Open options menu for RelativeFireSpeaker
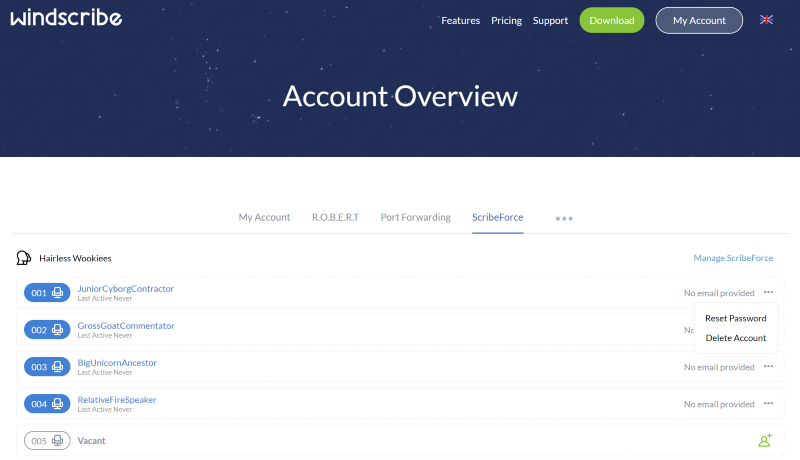Image resolution: width=800 pixels, height=460 pixels. [768, 403]
